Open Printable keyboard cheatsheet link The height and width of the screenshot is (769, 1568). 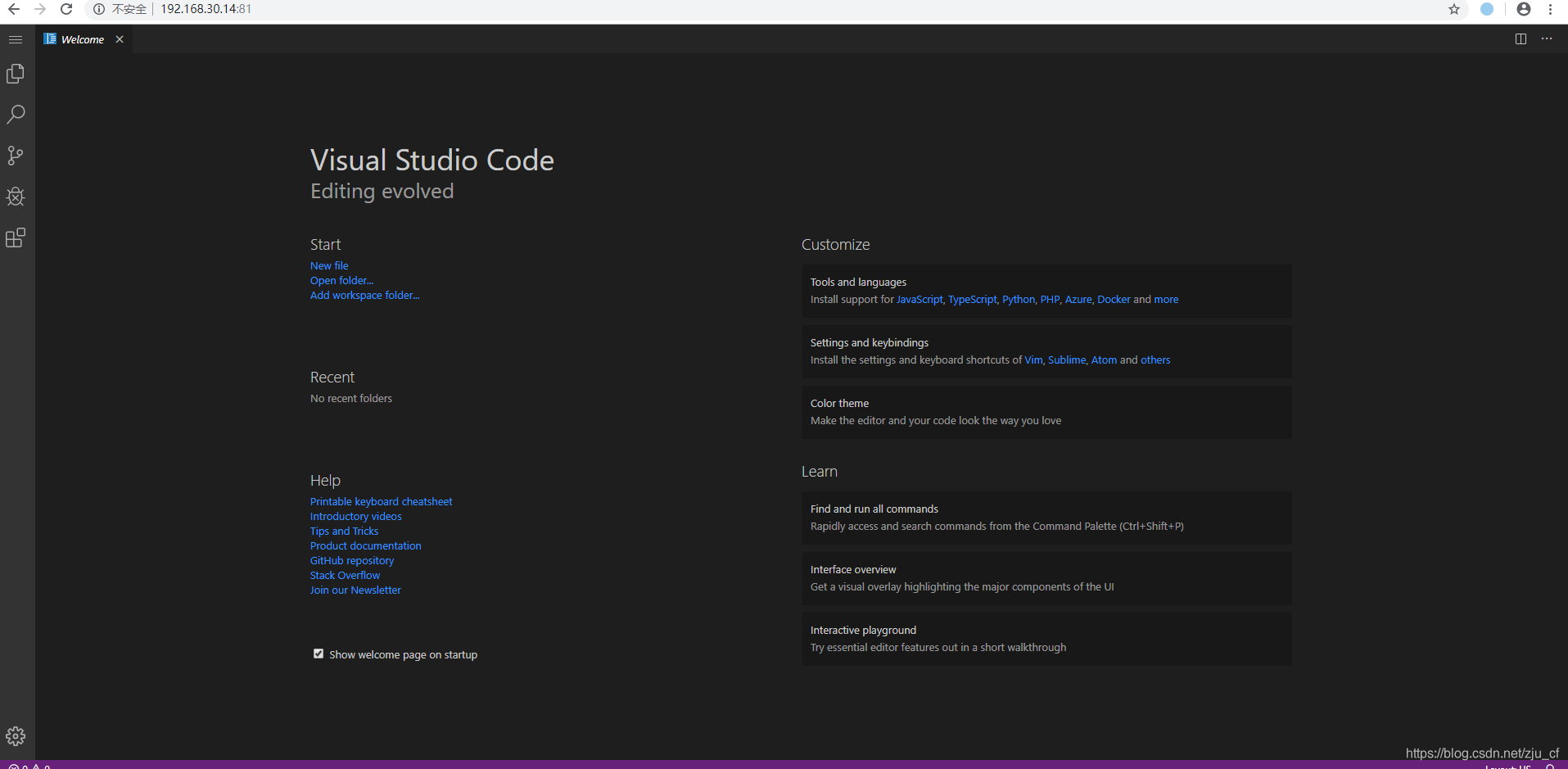(x=381, y=501)
